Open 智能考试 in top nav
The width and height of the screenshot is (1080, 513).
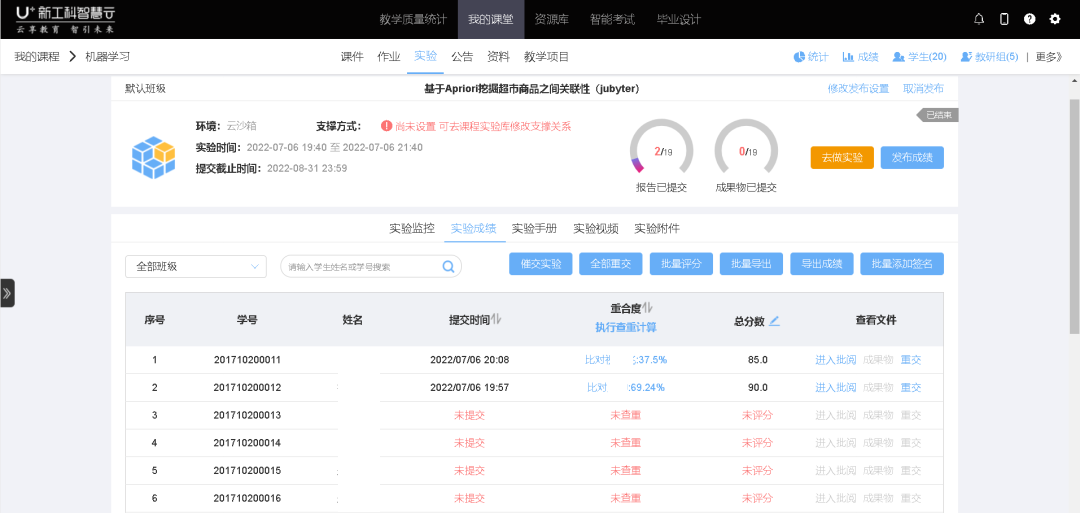[612, 19]
